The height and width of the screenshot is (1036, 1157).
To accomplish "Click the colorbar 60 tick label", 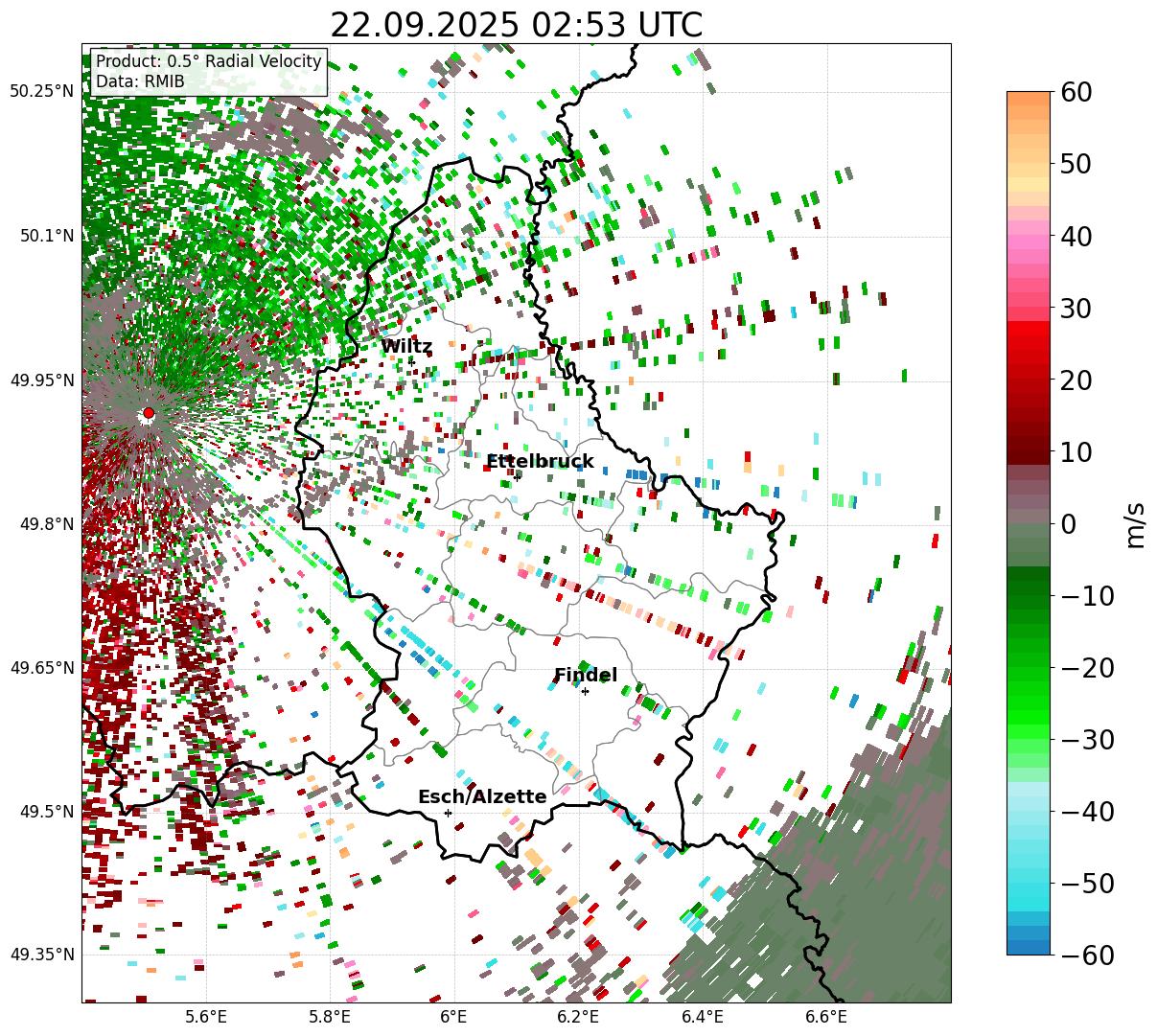I will (1076, 92).
